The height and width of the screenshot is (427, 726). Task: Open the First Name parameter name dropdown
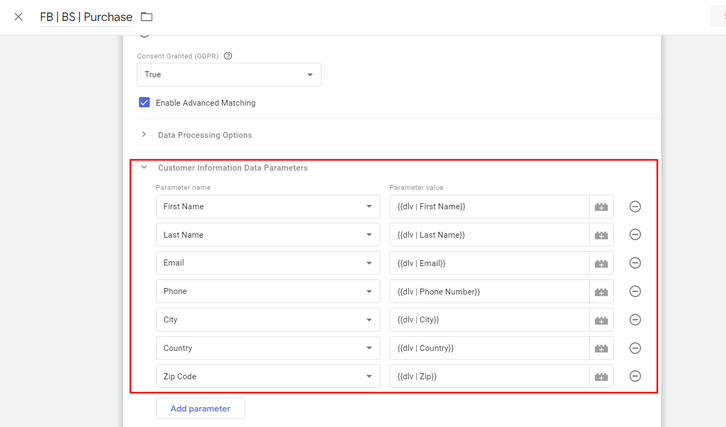[267, 207]
